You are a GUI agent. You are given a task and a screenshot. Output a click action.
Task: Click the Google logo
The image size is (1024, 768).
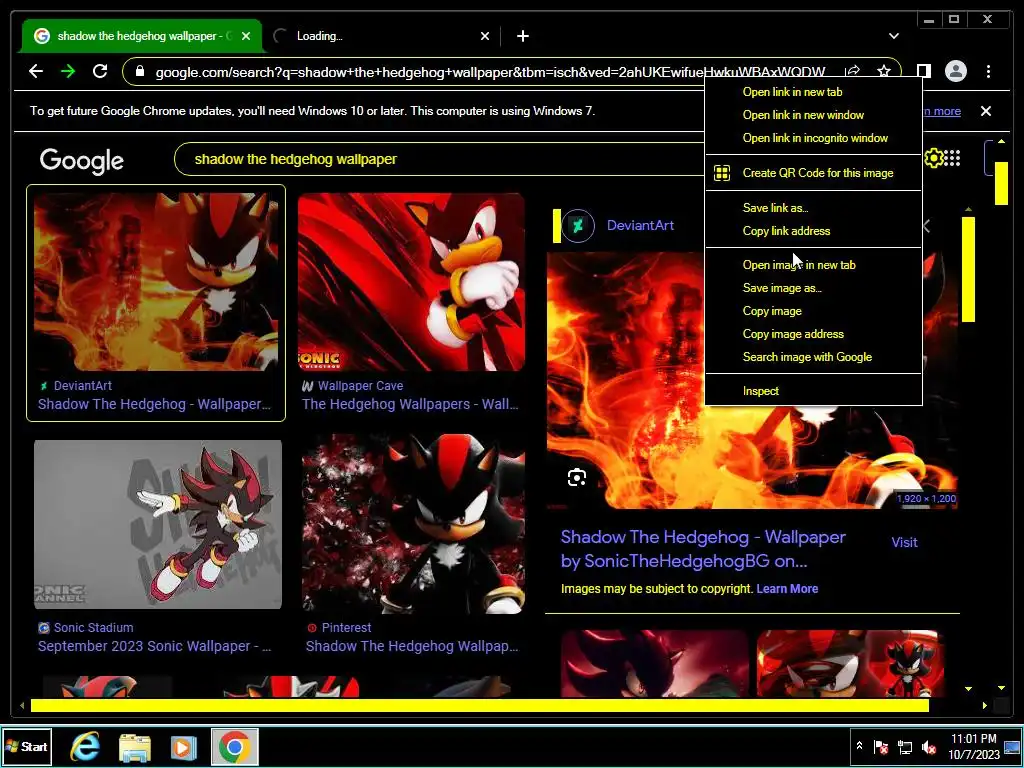(x=82, y=160)
